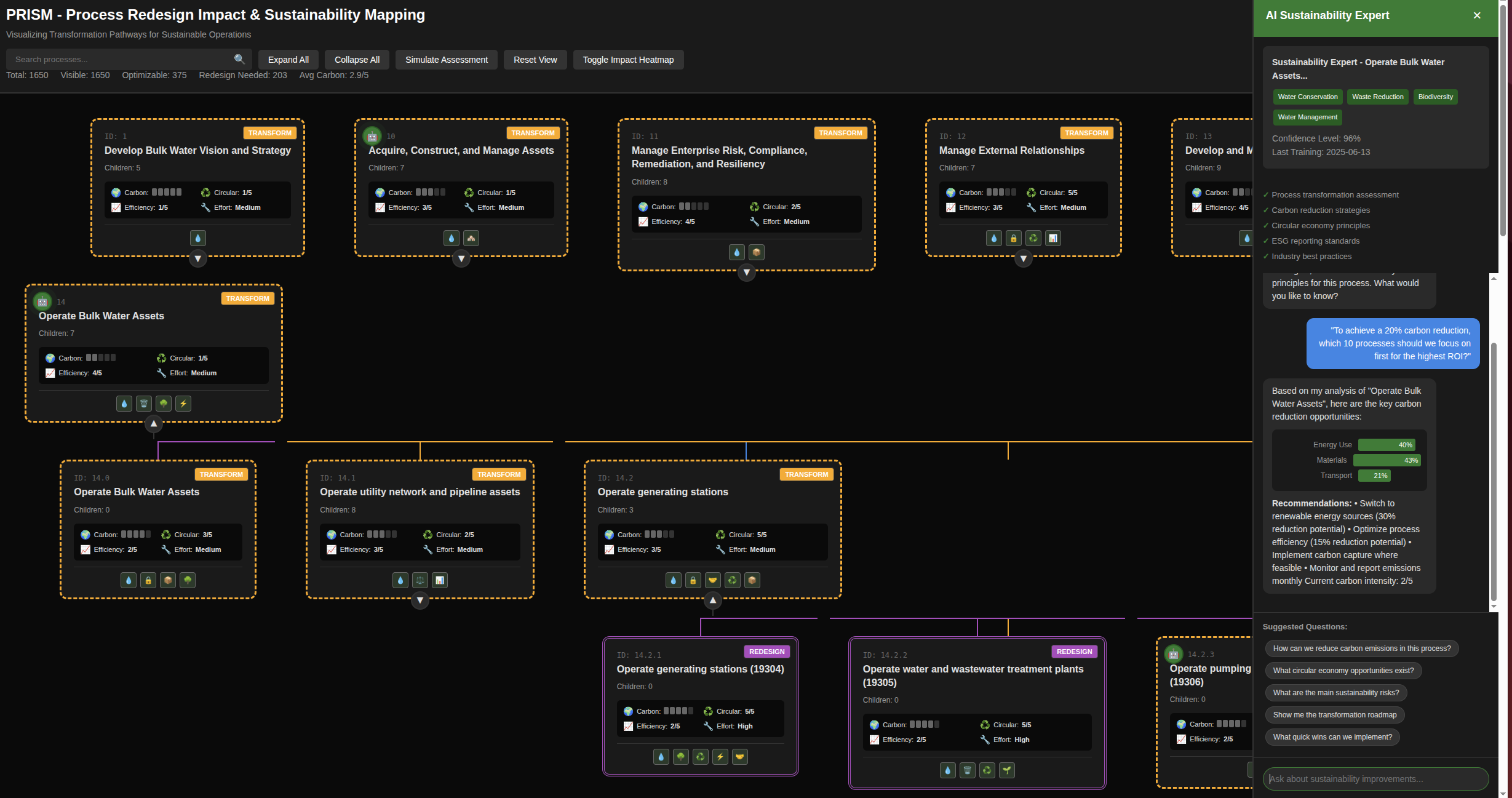Select the water droplet icon on Operate Bulk Water Assets
The image size is (1512, 798).
124,404
